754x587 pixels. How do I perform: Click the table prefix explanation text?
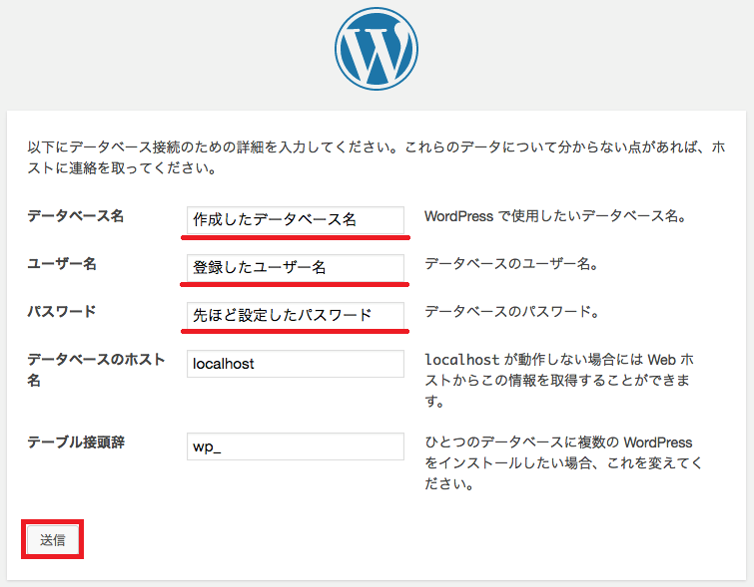563,463
